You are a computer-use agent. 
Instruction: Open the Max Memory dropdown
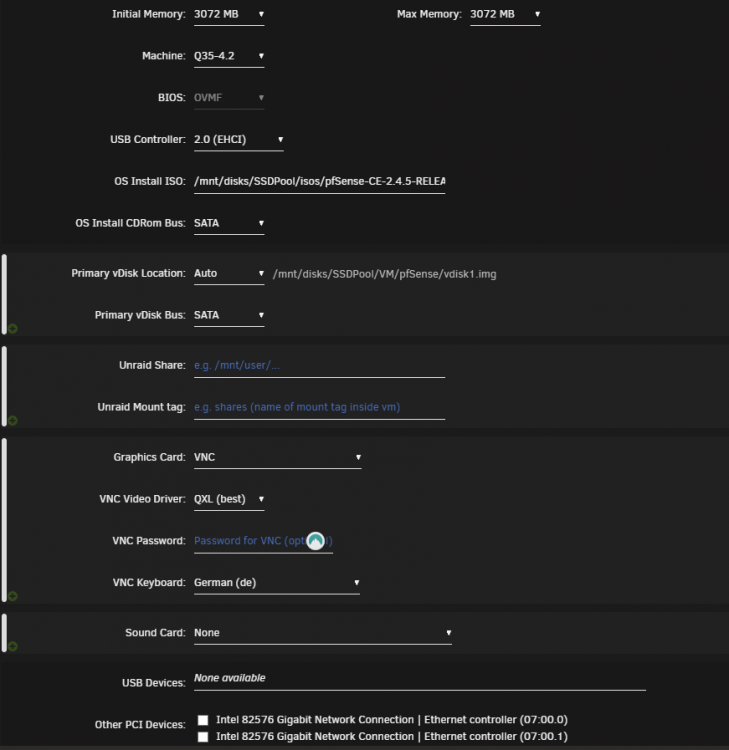tap(505, 15)
